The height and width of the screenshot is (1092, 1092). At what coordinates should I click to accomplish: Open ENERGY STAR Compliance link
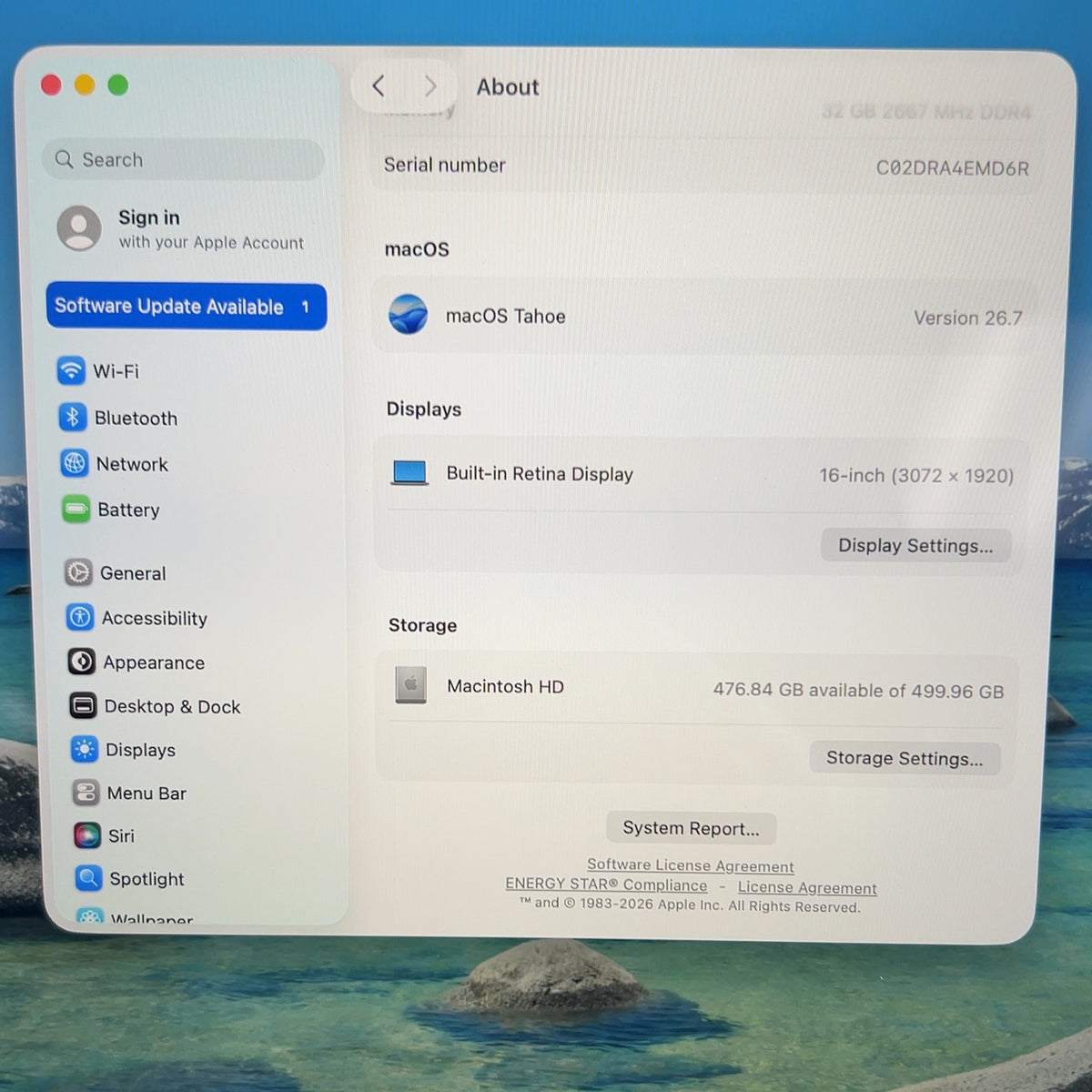pos(606,885)
